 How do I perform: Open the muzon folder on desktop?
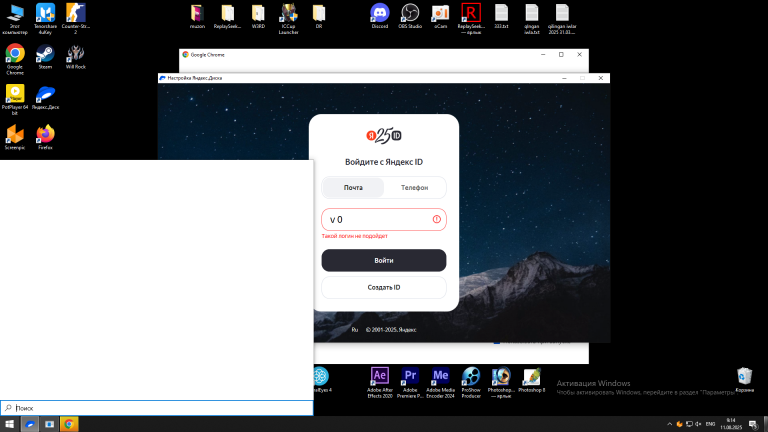(197, 17)
